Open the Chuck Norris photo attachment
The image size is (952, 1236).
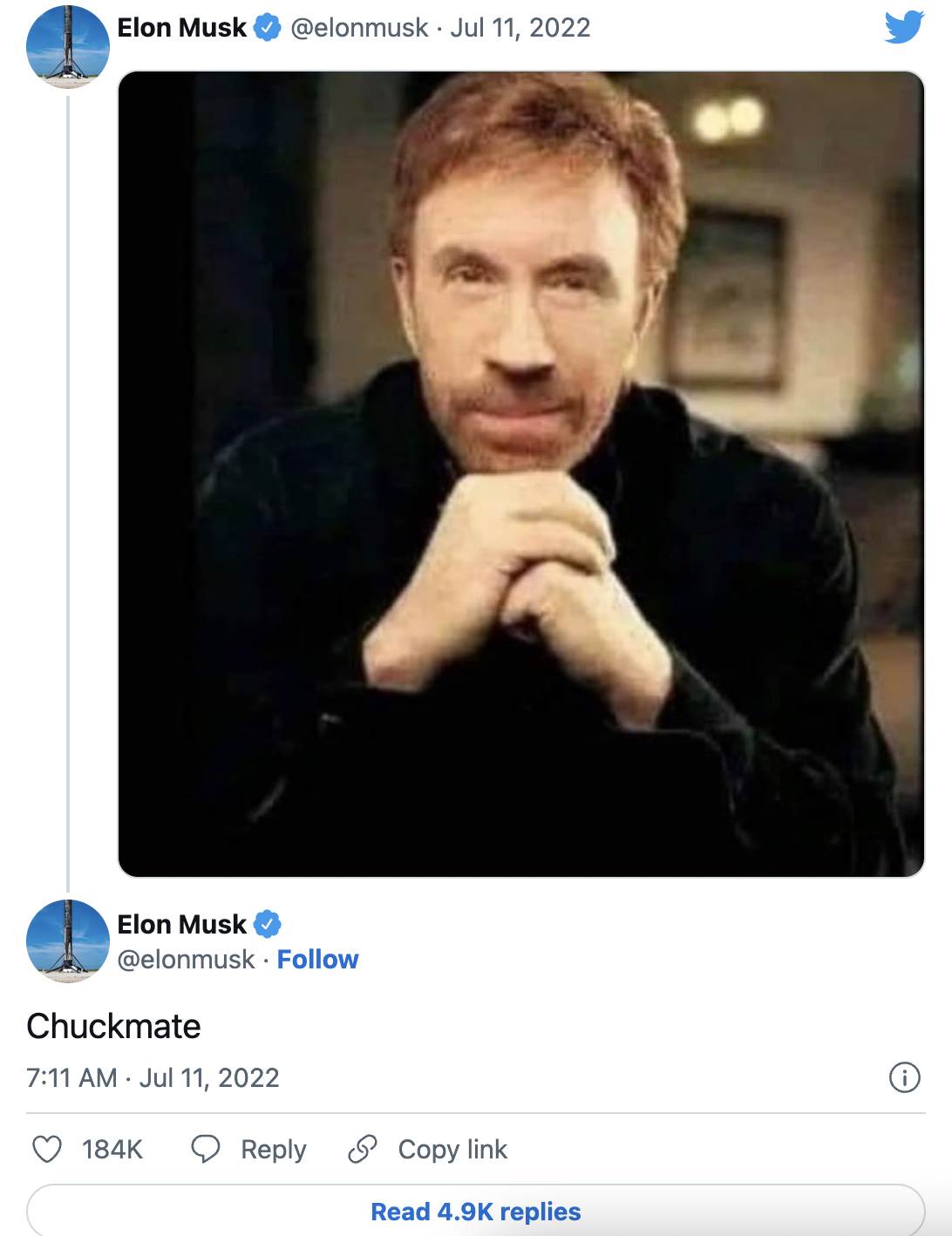(x=521, y=473)
